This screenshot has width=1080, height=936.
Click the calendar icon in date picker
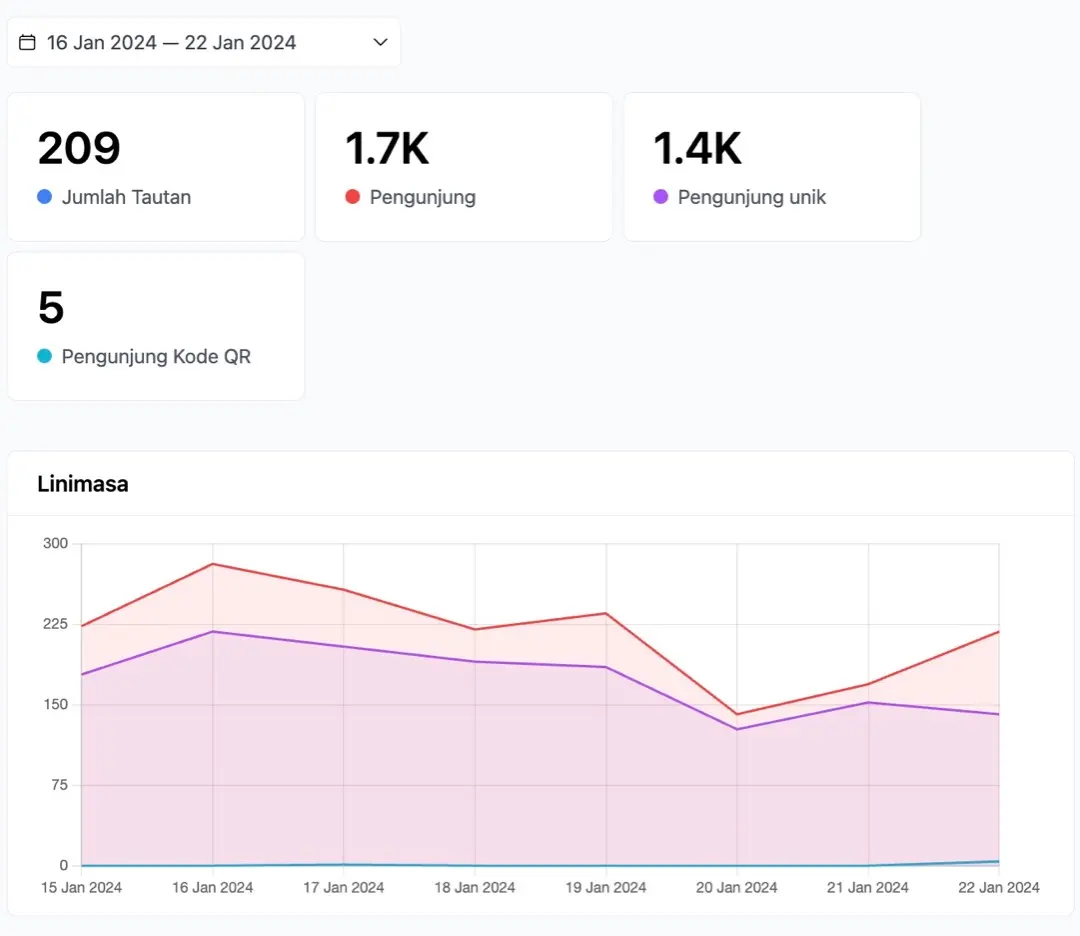(x=27, y=42)
